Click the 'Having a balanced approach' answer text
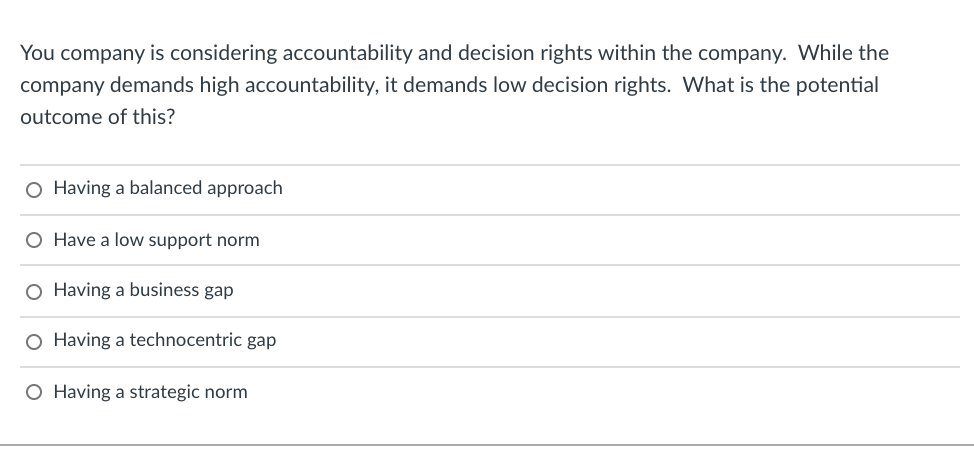The width and height of the screenshot is (974, 450). [x=167, y=188]
